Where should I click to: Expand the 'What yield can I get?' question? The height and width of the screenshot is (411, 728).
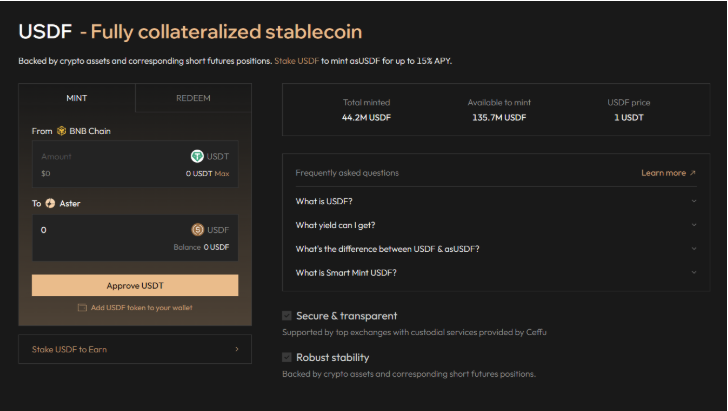(x=693, y=225)
